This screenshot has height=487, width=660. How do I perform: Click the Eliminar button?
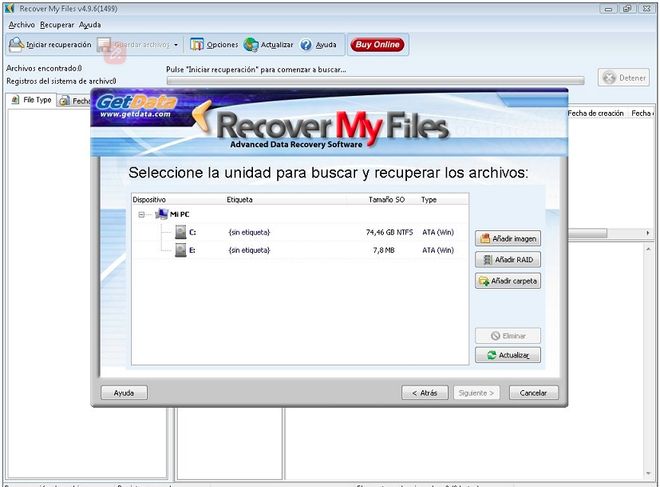click(508, 336)
